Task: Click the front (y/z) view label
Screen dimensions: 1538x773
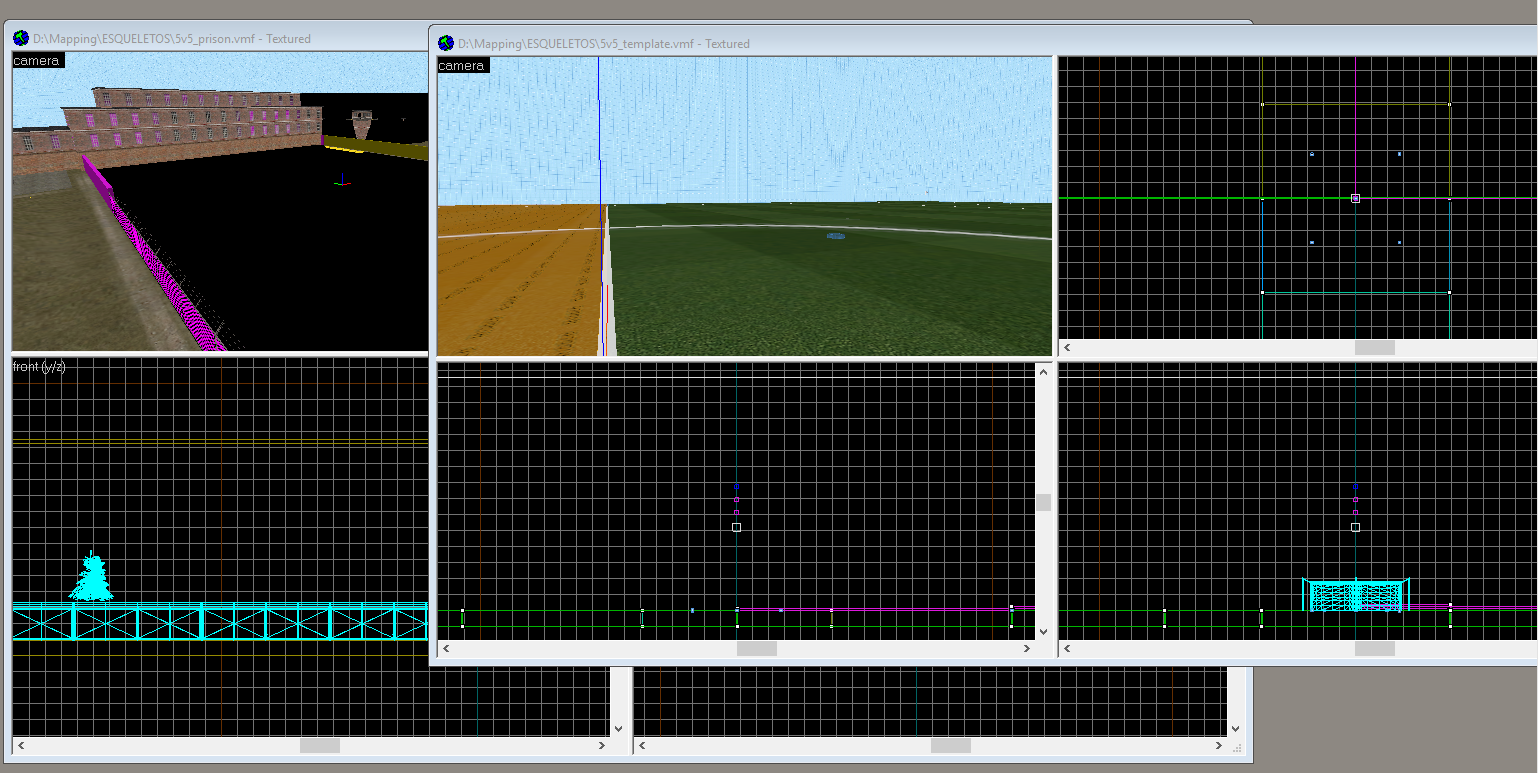Action: pos(39,367)
